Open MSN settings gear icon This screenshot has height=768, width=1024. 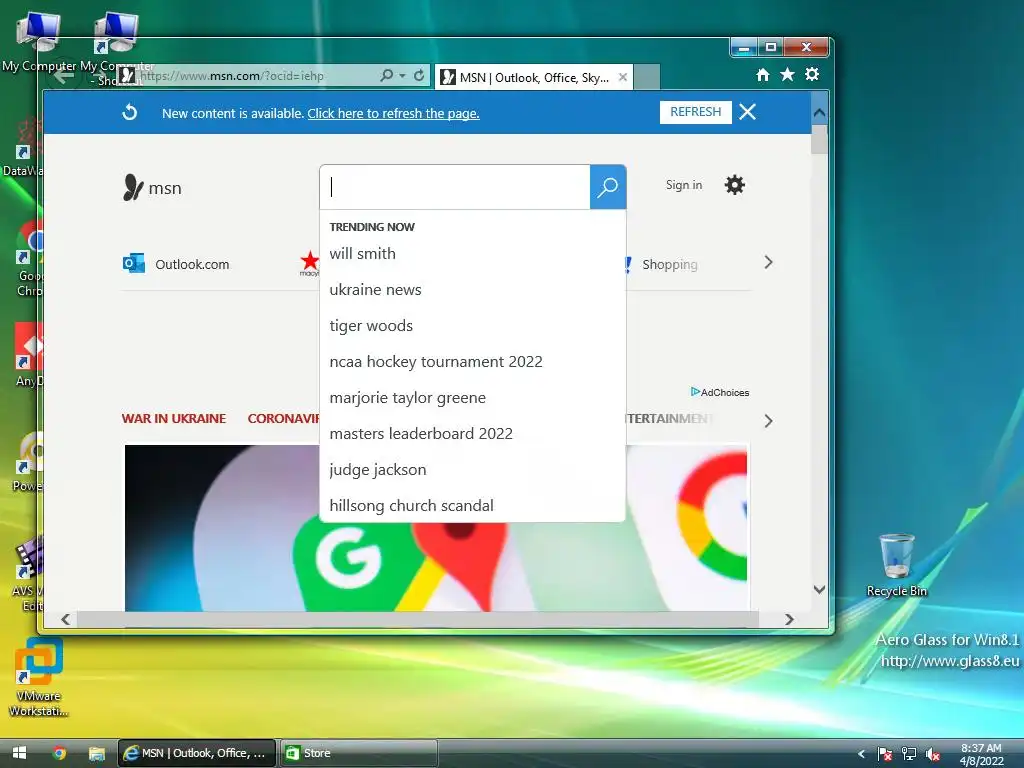click(x=735, y=185)
